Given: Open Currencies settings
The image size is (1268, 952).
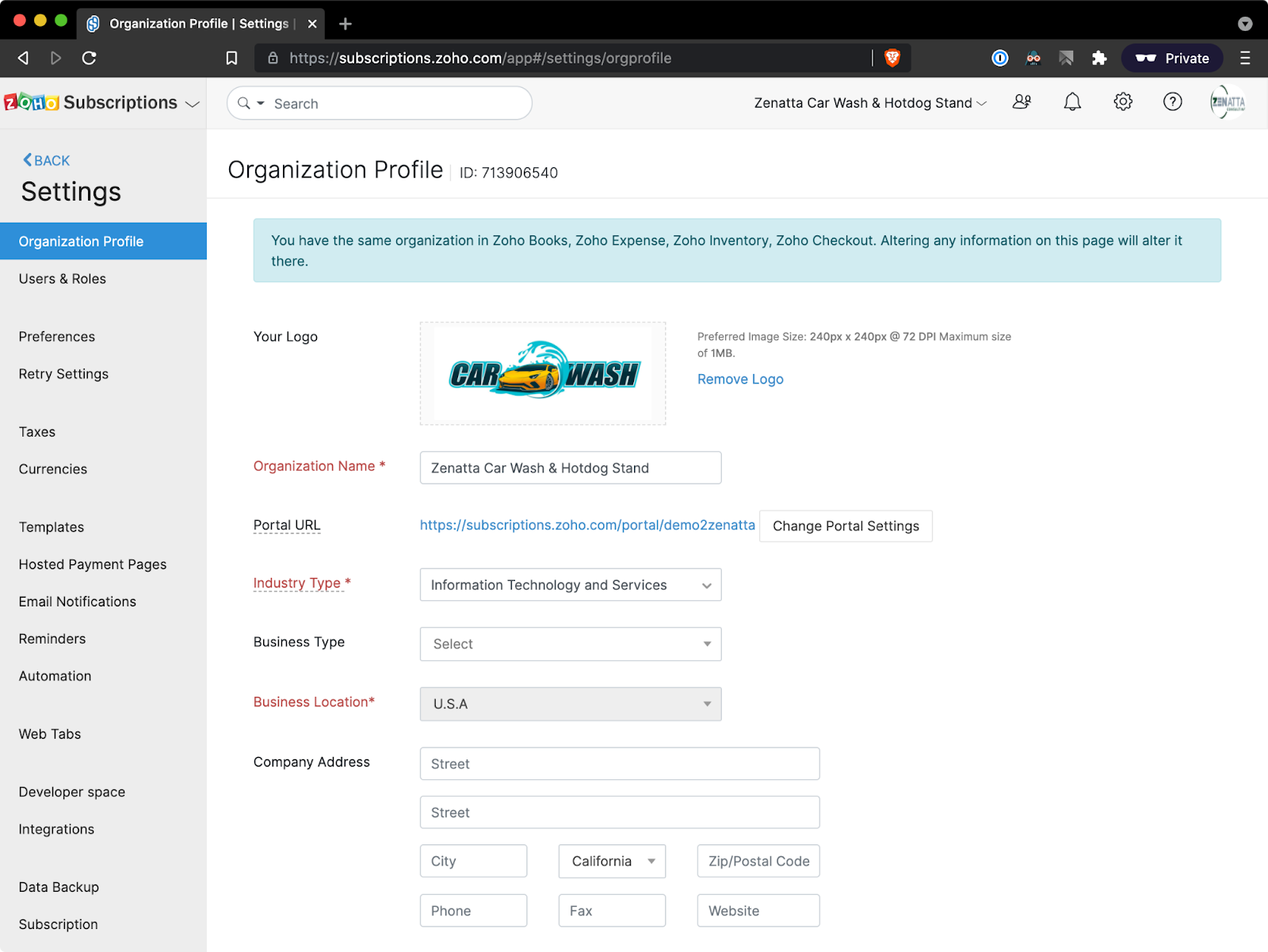Looking at the screenshot, I should 53,469.
